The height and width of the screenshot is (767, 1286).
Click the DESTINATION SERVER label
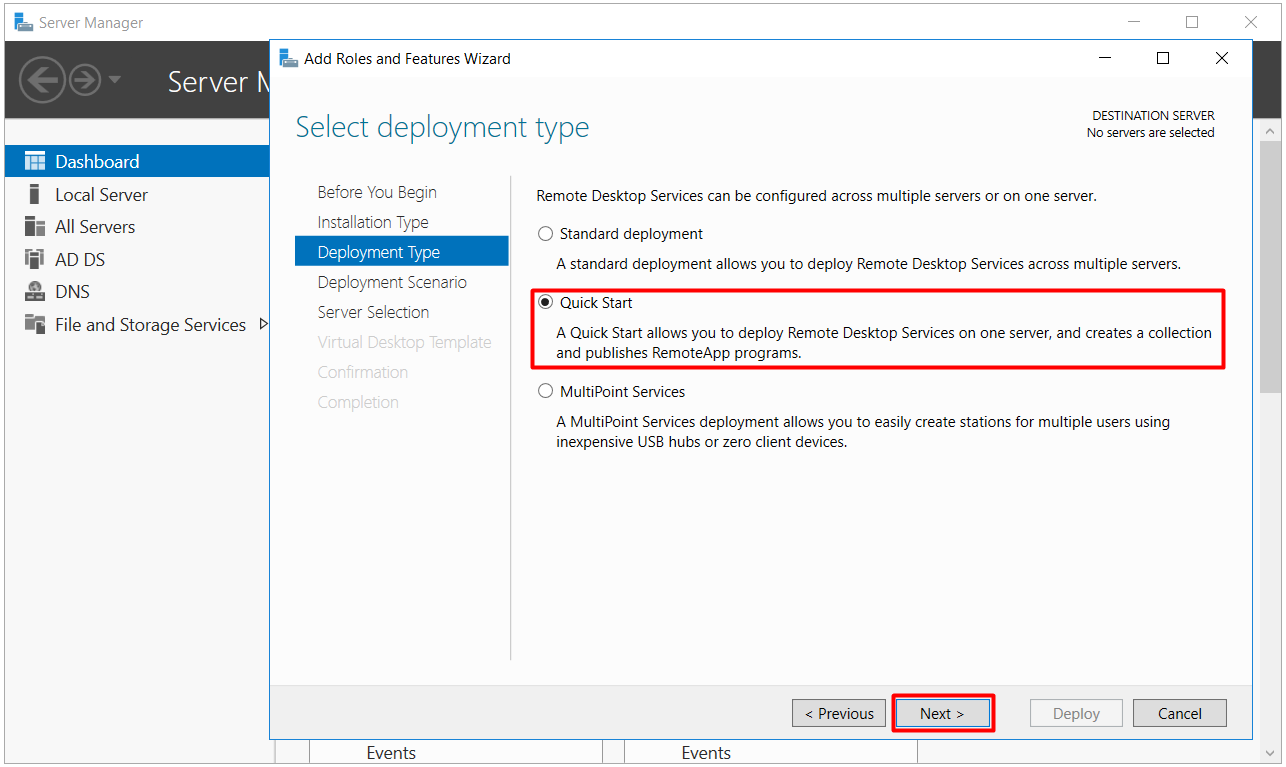(x=1153, y=116)
